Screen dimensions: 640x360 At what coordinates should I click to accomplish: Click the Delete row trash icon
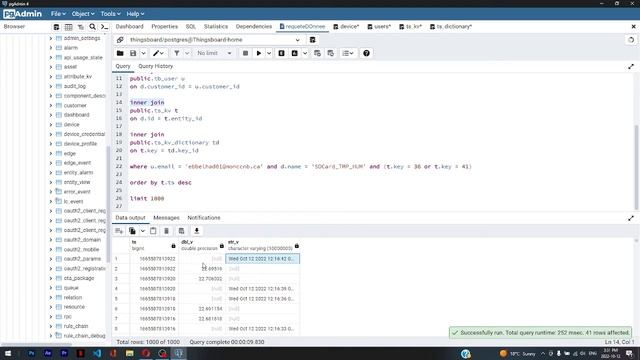167,231
